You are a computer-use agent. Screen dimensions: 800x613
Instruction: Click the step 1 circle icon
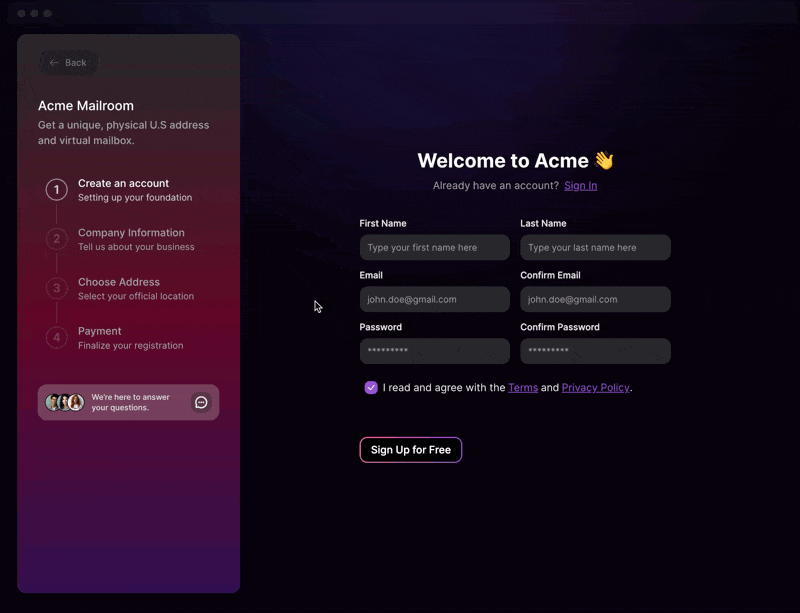57,189
